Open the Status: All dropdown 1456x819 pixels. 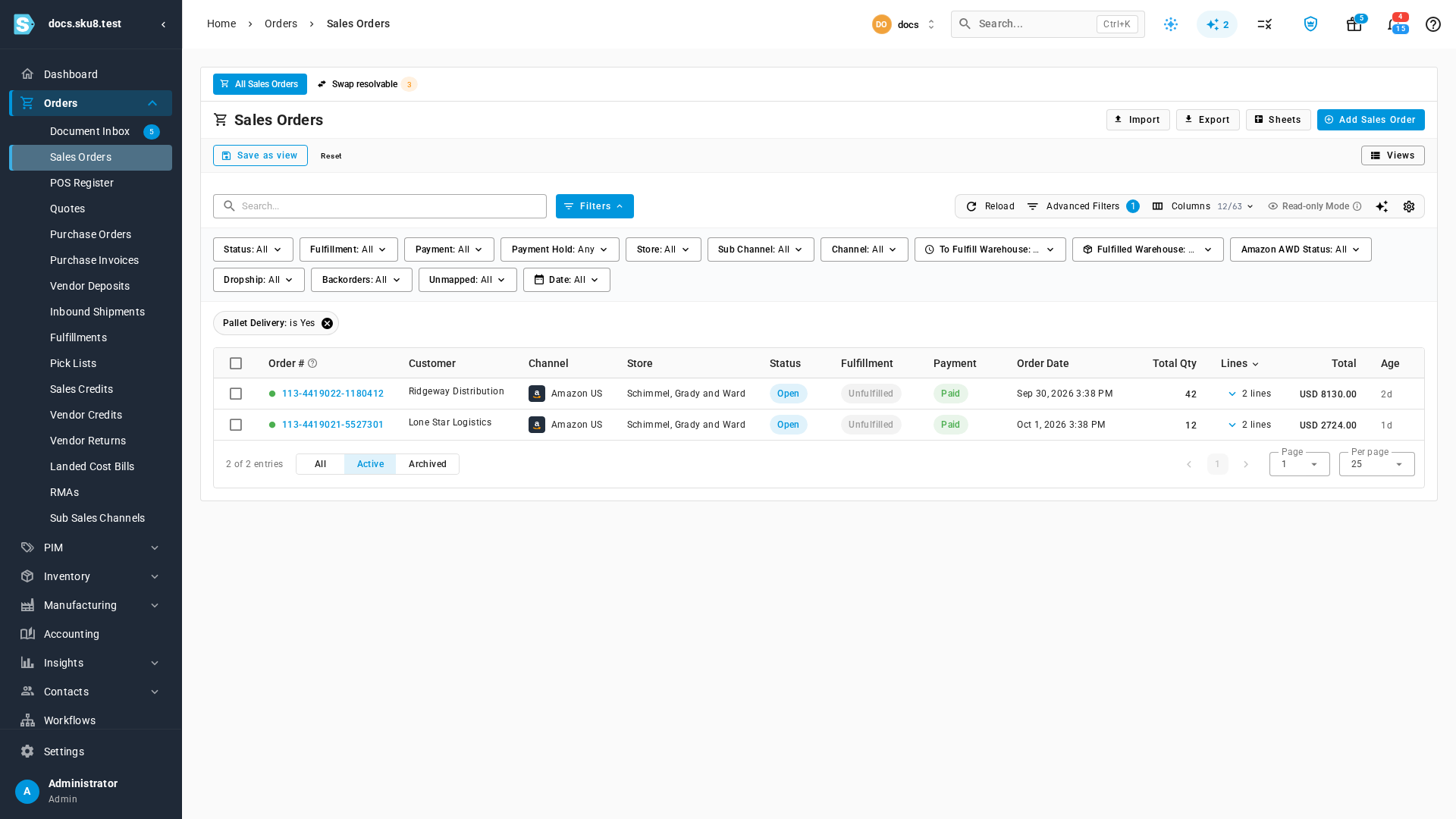tap(253, 249)
